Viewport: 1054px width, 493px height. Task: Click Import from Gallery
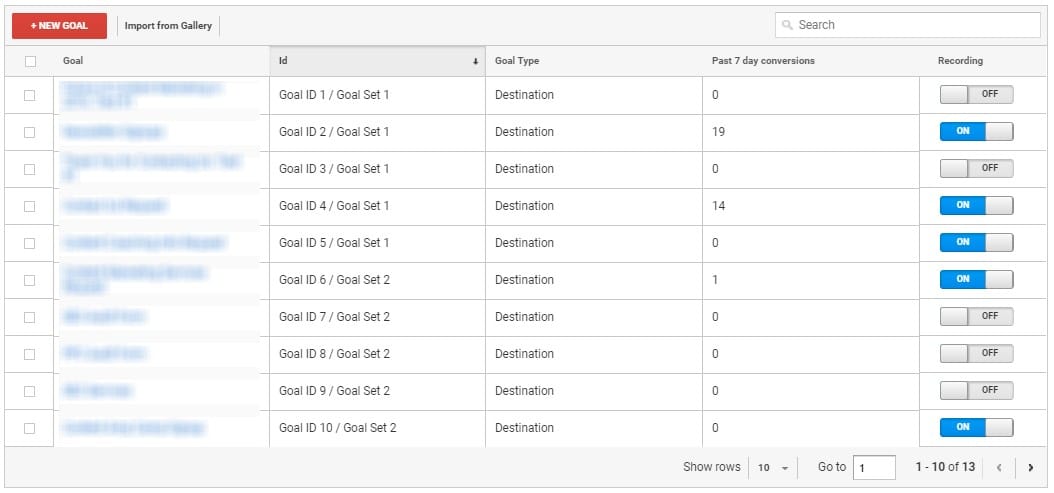[168, 26]
